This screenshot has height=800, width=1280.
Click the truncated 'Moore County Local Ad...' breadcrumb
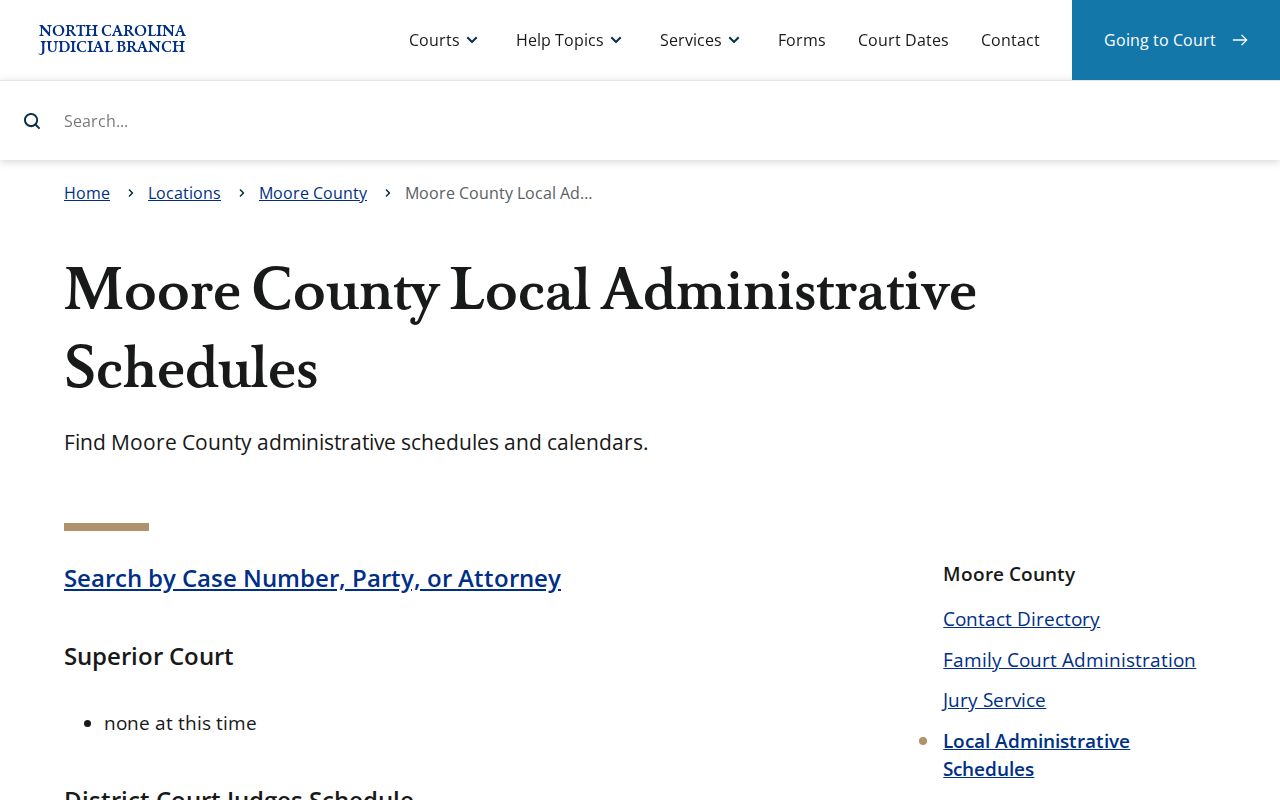point(498,193)
